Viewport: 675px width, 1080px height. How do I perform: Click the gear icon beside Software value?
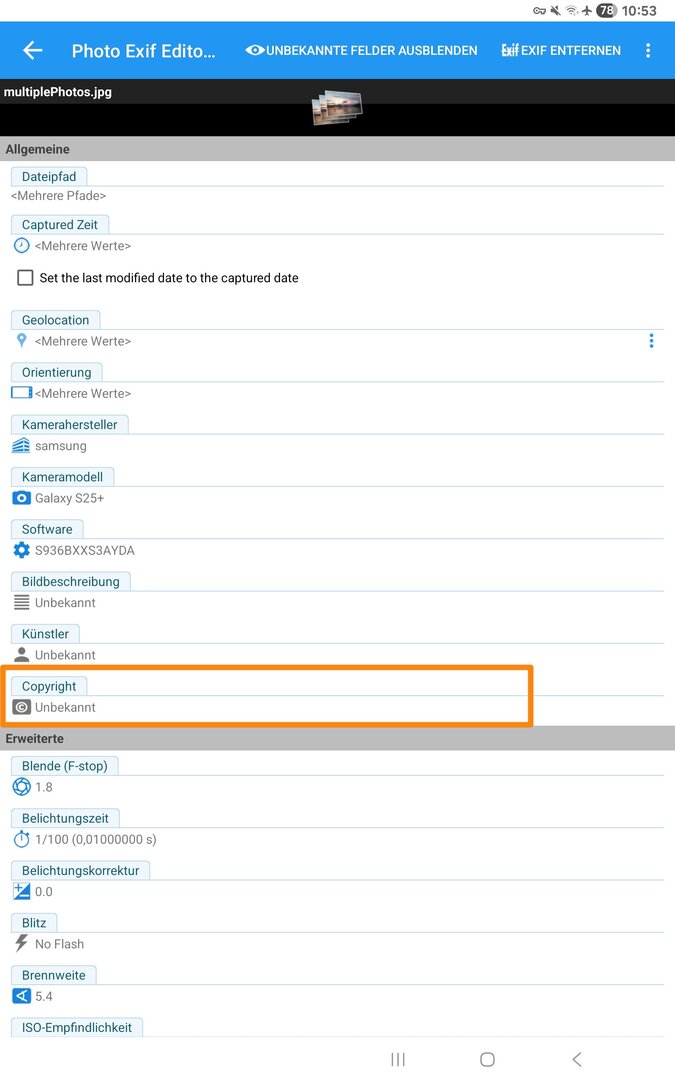click(x=21, y=550)
